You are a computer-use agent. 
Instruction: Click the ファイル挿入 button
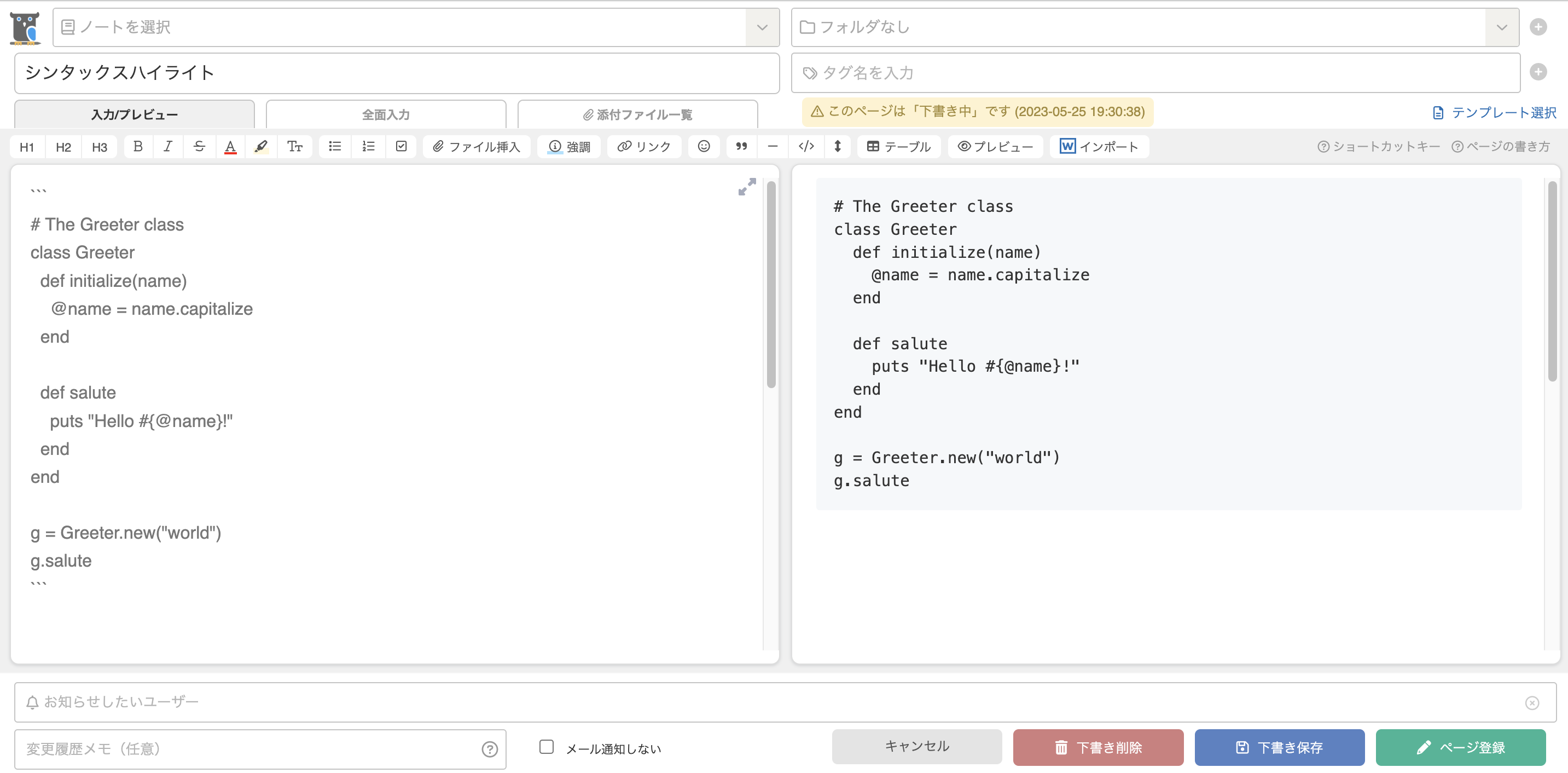coord(476,147)
